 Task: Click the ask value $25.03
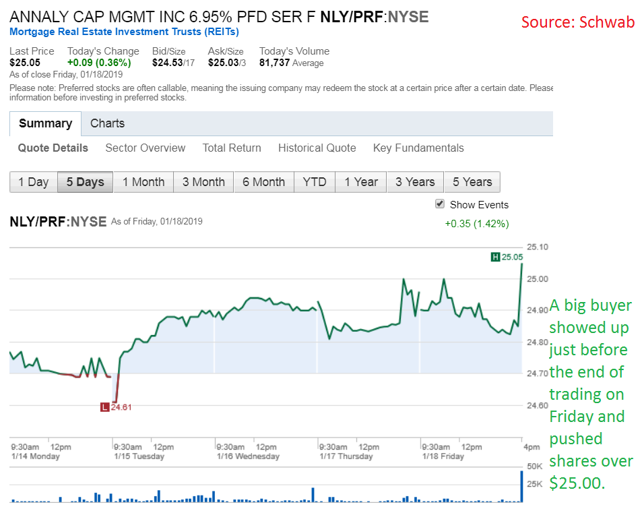coord(223,62)
